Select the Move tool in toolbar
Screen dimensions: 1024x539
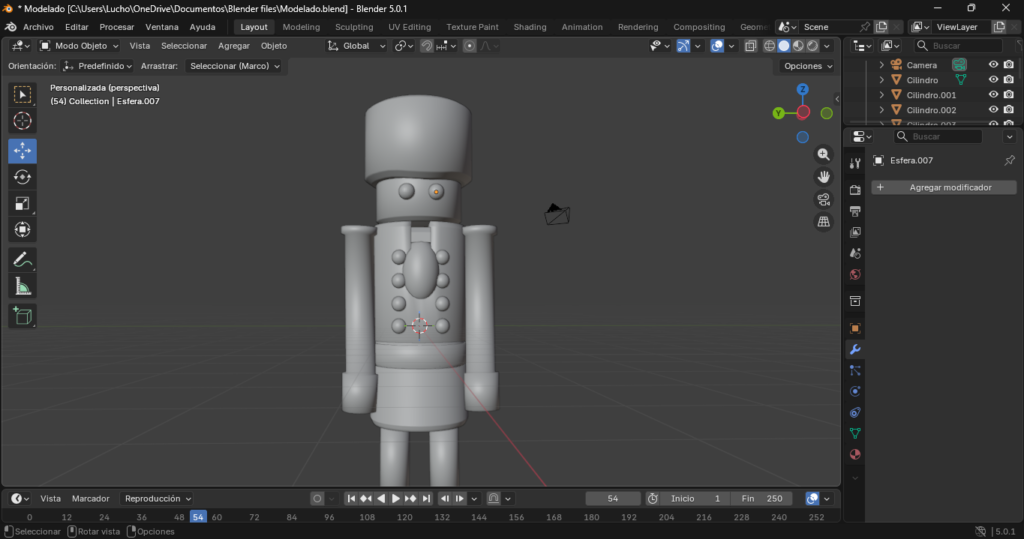coord(22,150)
